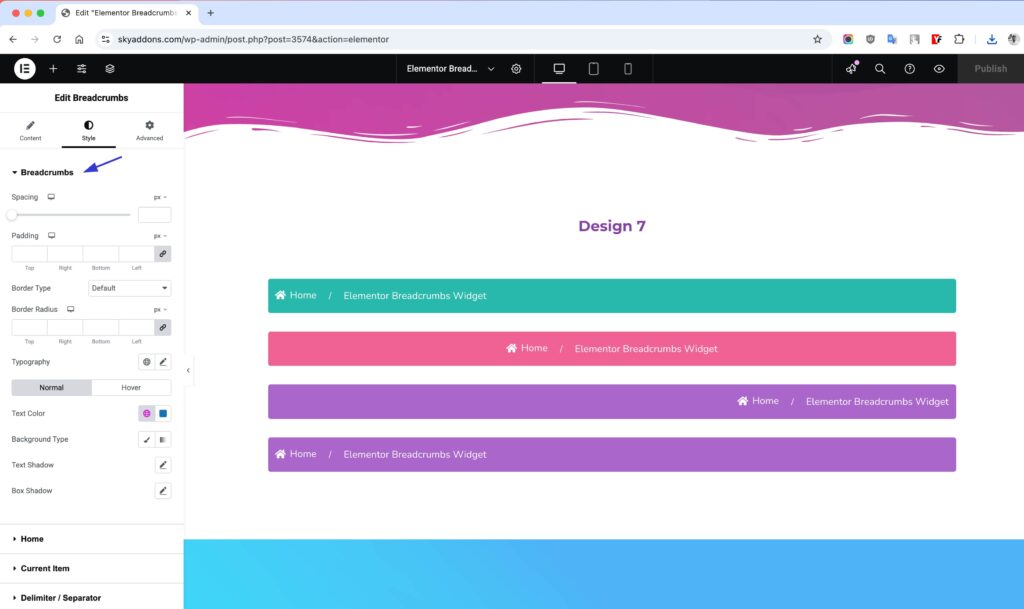The height and width of the screenshot is (609, 1024).
Task: Open the Elementor Bread... document dropdown
Action: (x=450, y=69)
